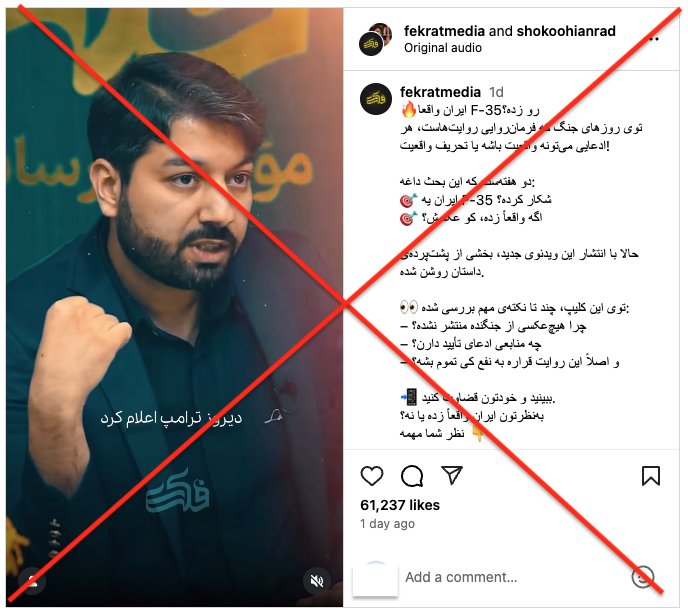Open the emoji picker in comment box

click(x=643, y=577)
